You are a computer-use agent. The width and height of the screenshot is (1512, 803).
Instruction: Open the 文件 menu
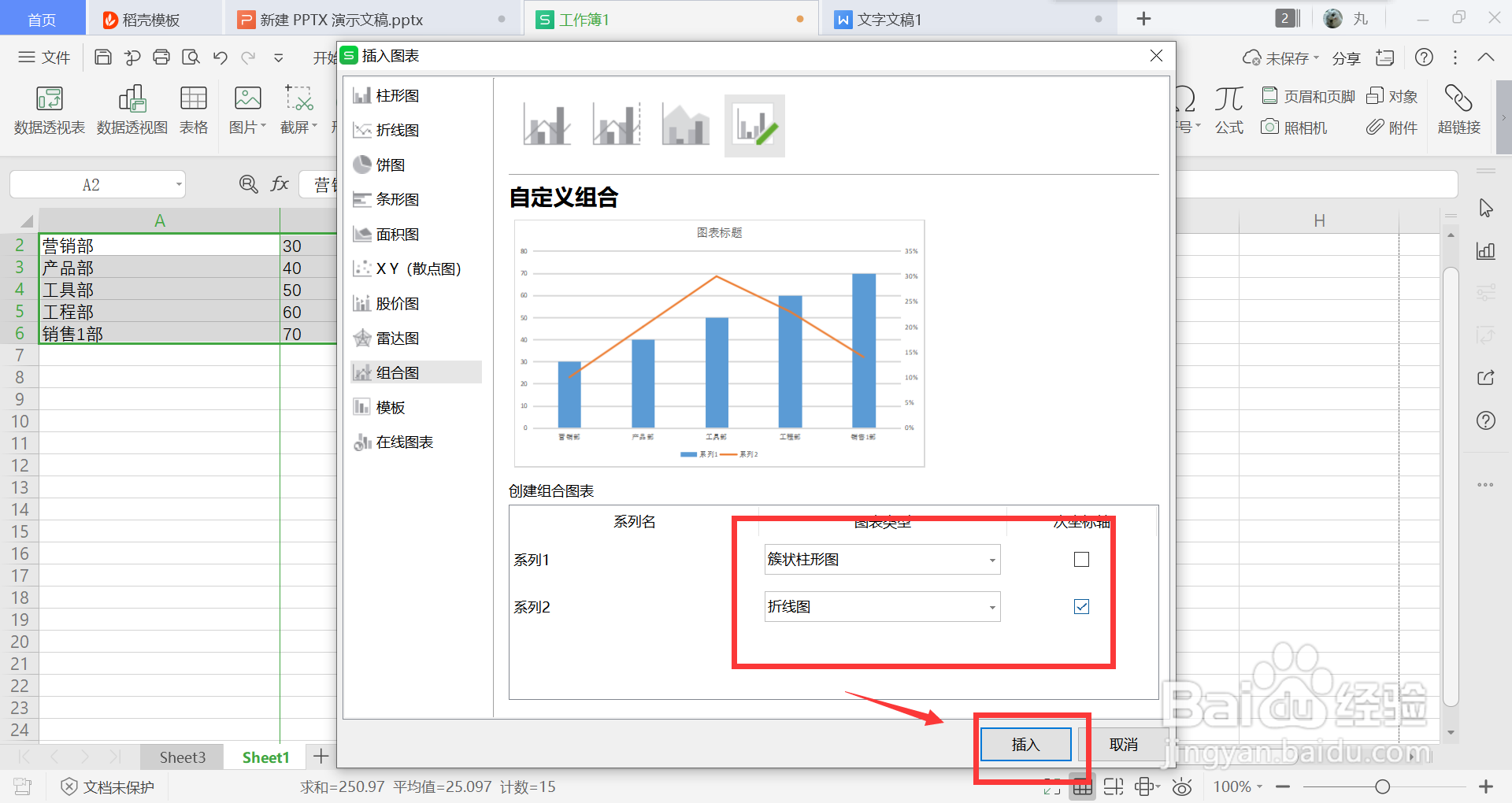click(x=44, y=57)
